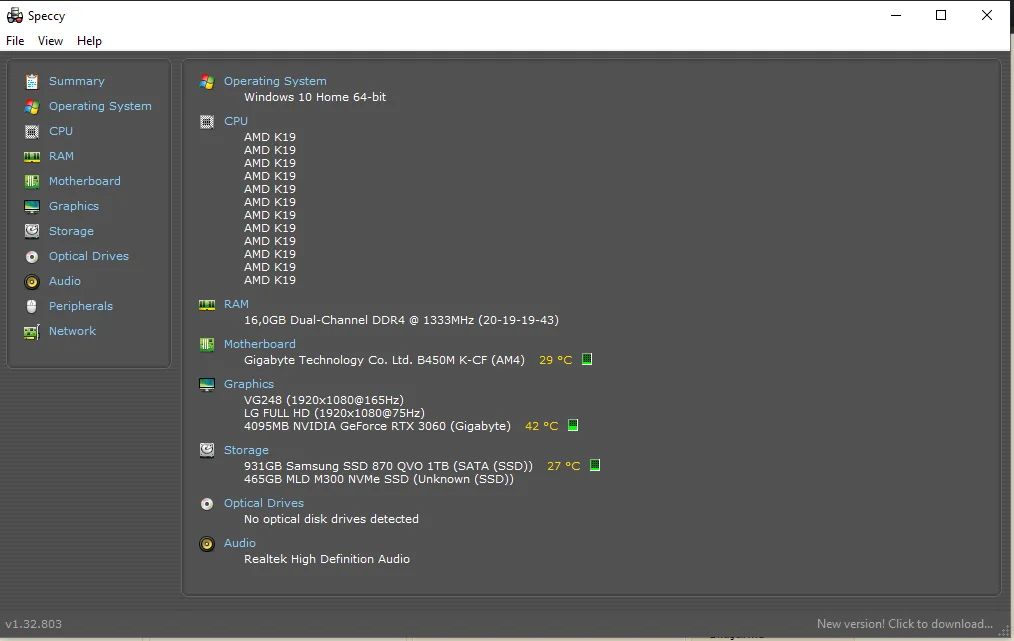
Task: Click the Operating System Windows flag sidebar icon
Action: point(32,107)
